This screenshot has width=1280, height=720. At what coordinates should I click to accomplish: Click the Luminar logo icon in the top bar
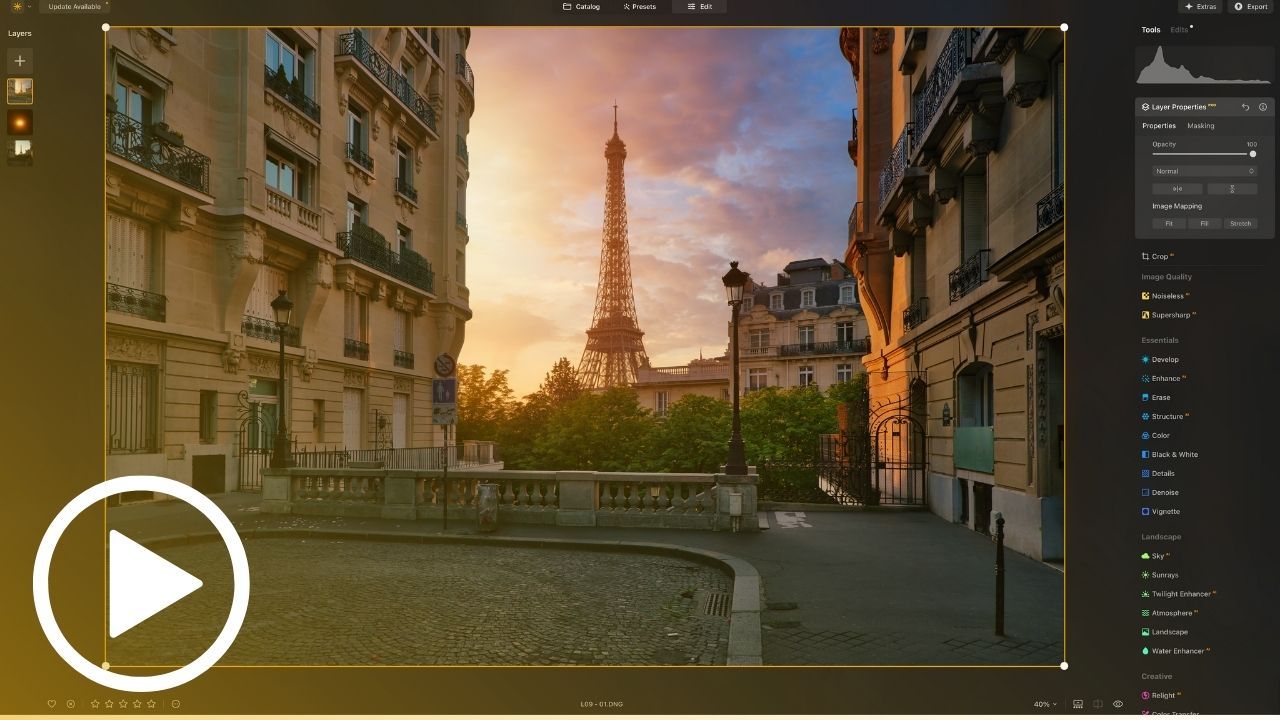point(17,7)
